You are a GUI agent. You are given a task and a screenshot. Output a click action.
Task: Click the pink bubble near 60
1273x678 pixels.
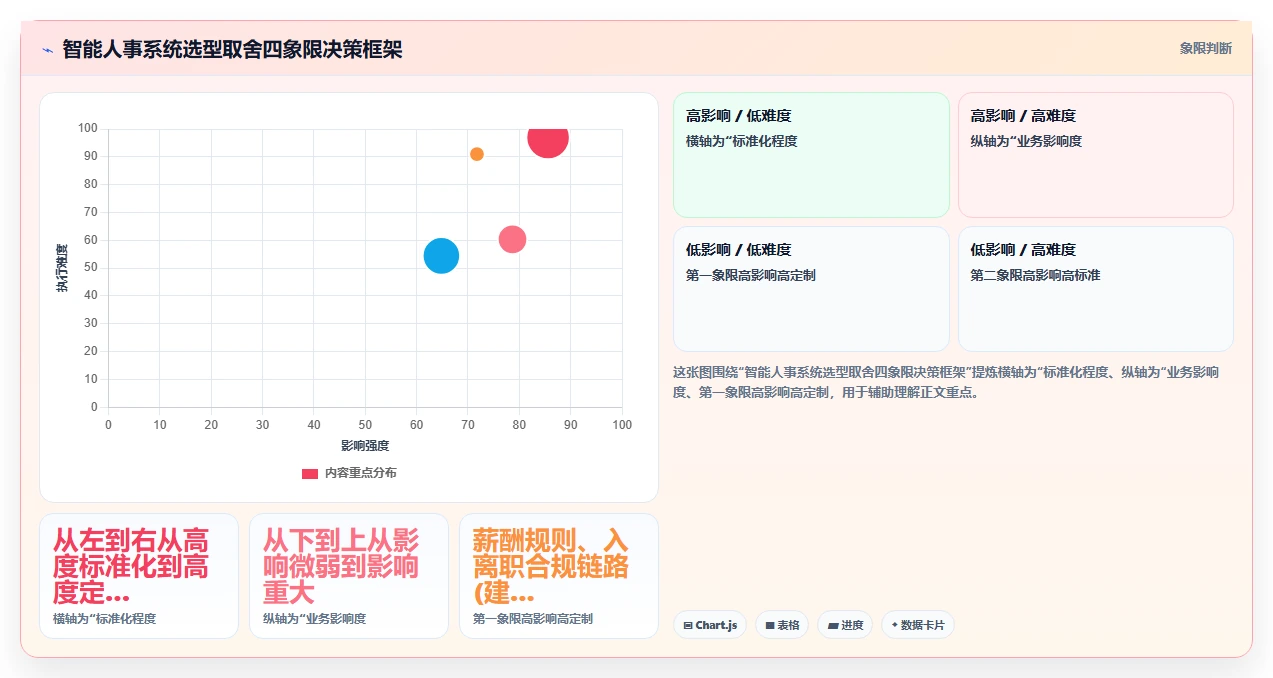[x=512, y=239]
